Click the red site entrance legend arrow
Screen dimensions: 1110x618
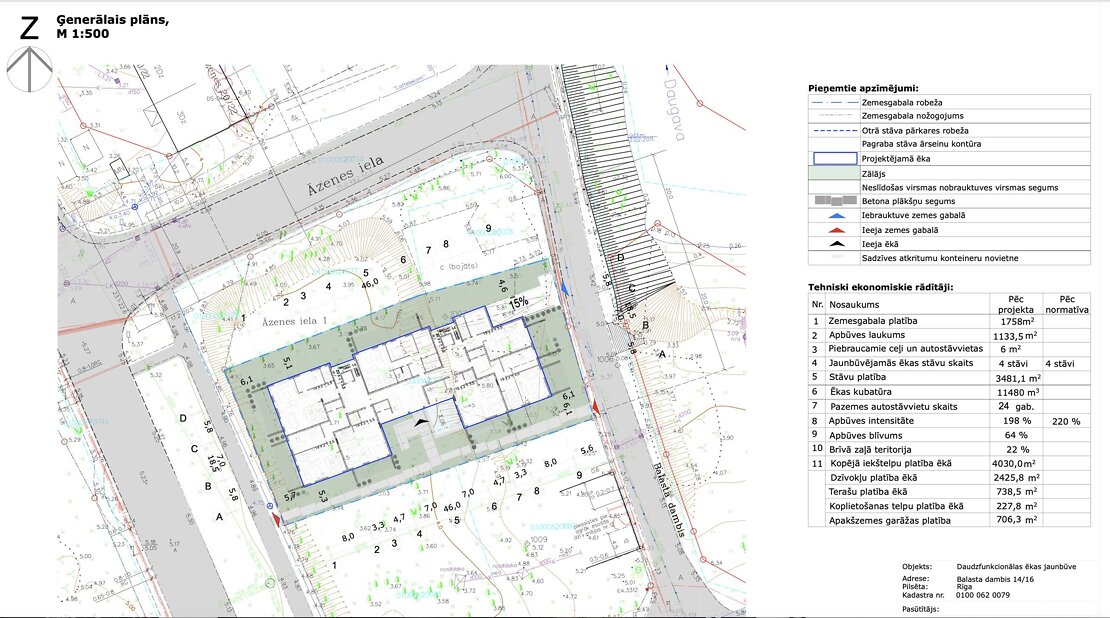(832, 230)
